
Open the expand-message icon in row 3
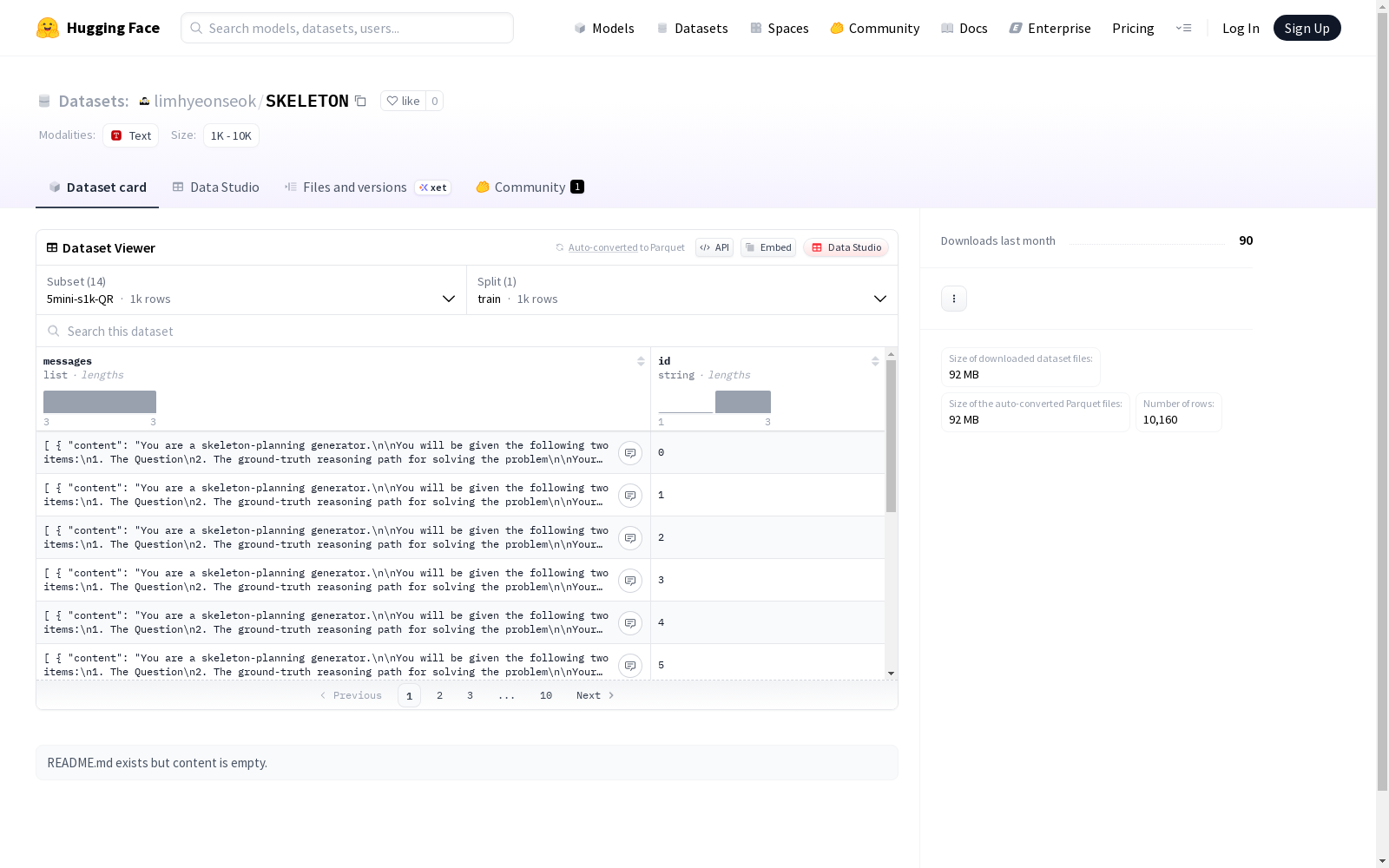630,581
